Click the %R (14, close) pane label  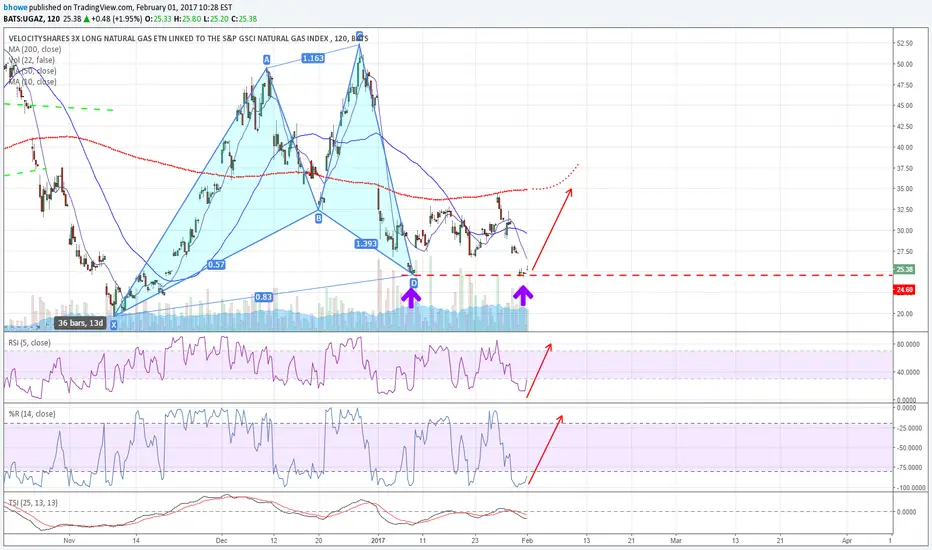click(x=32, y=414)
